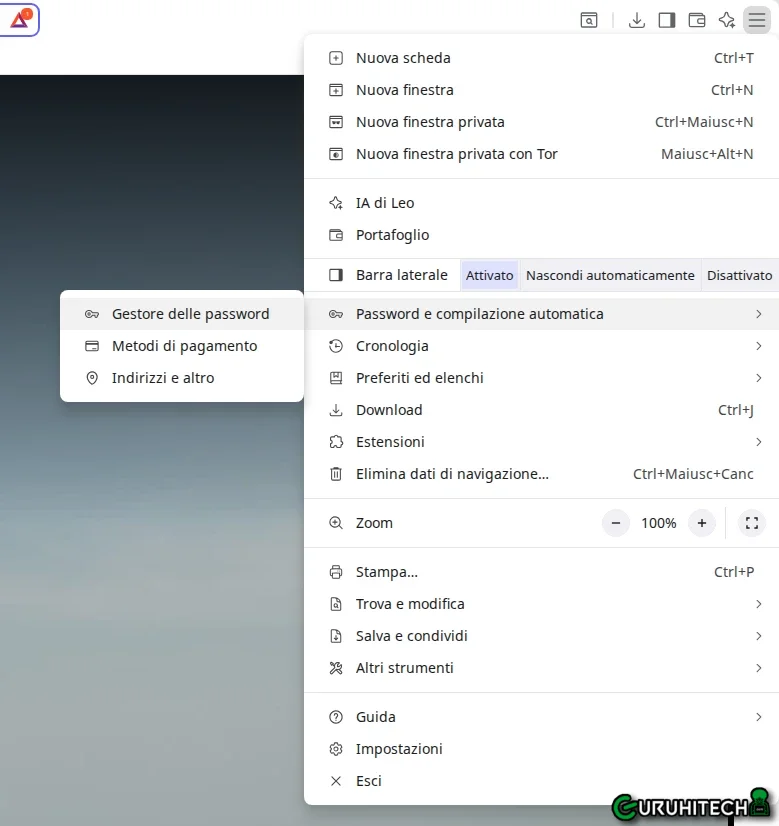Set Barra laterale to Attivato
This screenshot has width=779, height=826.
coord(490,275)
